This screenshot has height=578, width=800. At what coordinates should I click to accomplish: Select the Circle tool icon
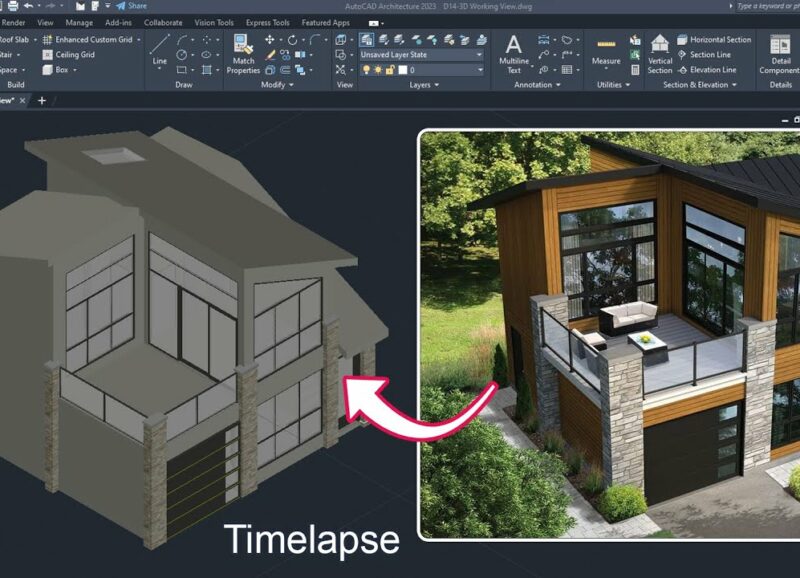click(182, 55)
